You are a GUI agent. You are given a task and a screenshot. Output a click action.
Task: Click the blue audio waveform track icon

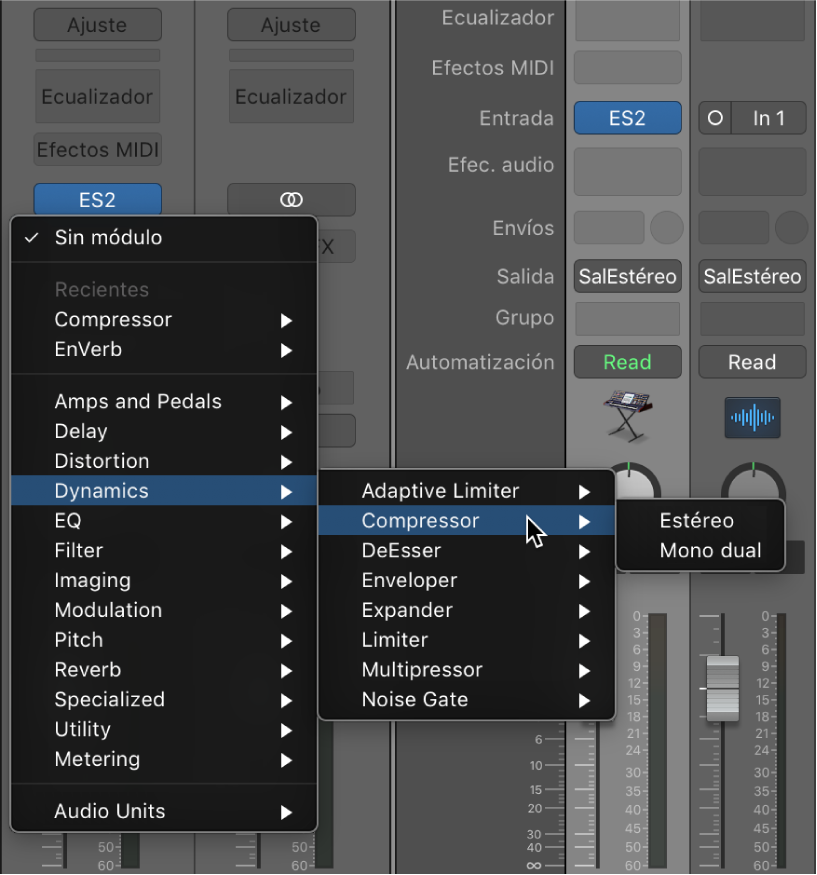751,416
